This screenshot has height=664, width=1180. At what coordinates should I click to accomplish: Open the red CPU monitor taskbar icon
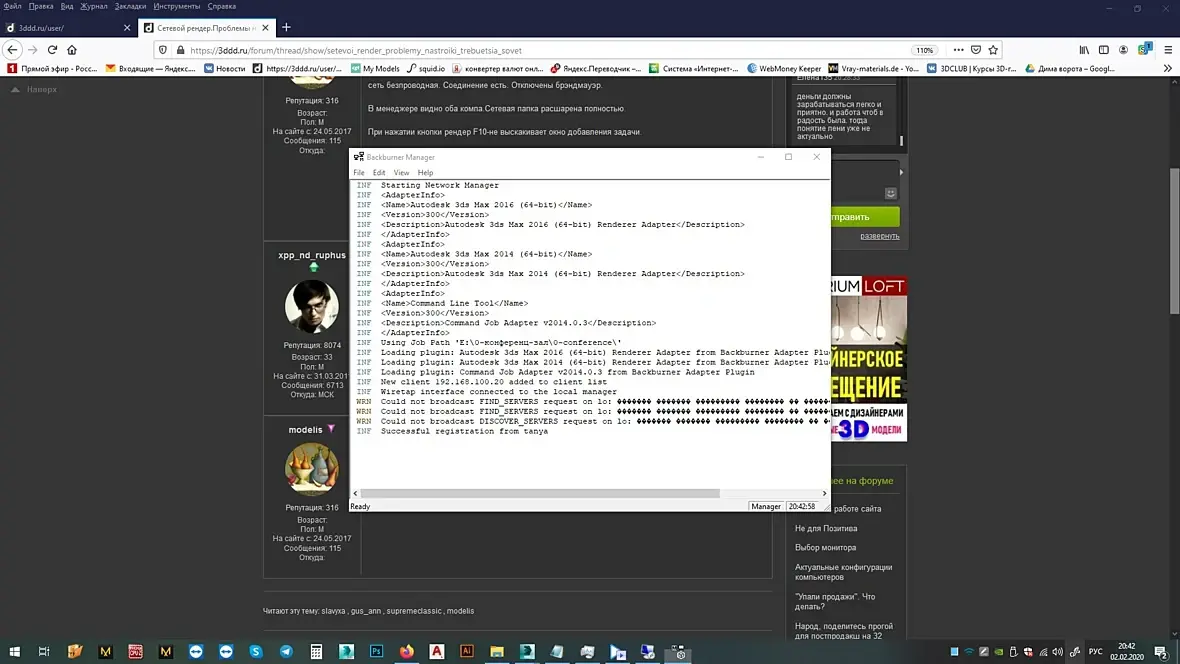(x=135, y=651)
